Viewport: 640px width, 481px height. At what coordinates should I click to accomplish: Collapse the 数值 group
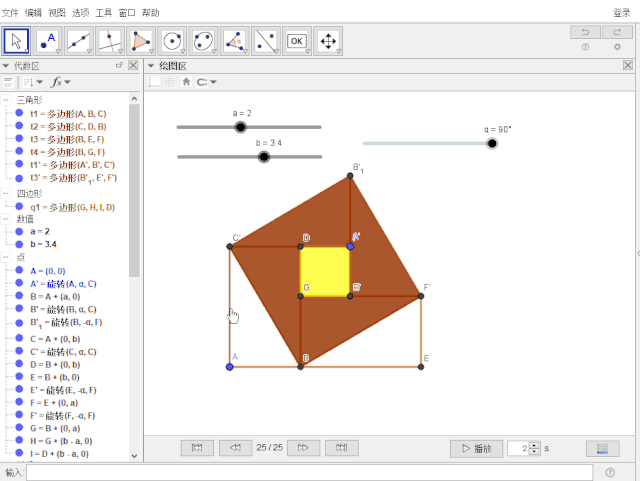tap(6, 219)
